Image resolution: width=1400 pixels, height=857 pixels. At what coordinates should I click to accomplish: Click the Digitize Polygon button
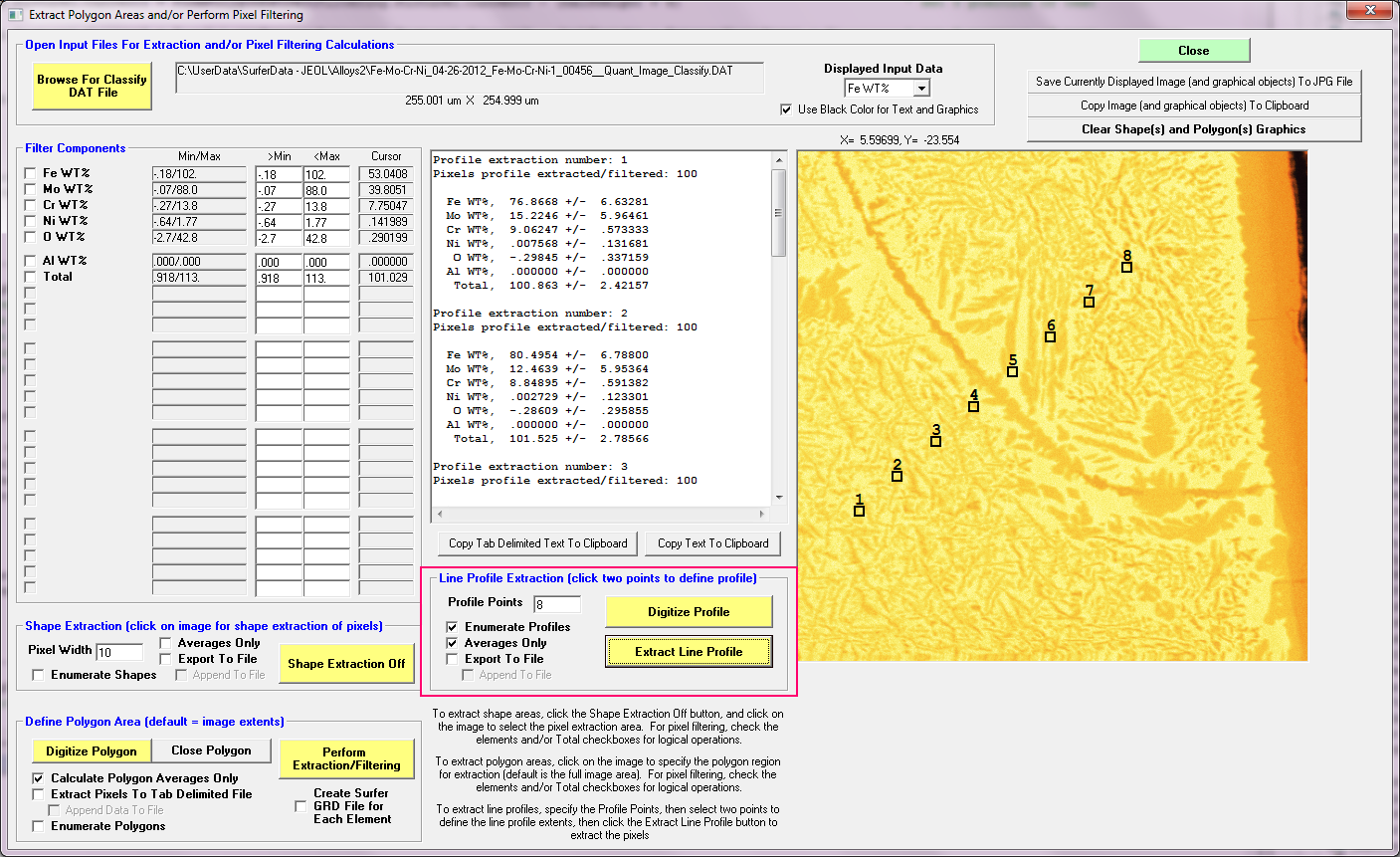click(92, 751)
